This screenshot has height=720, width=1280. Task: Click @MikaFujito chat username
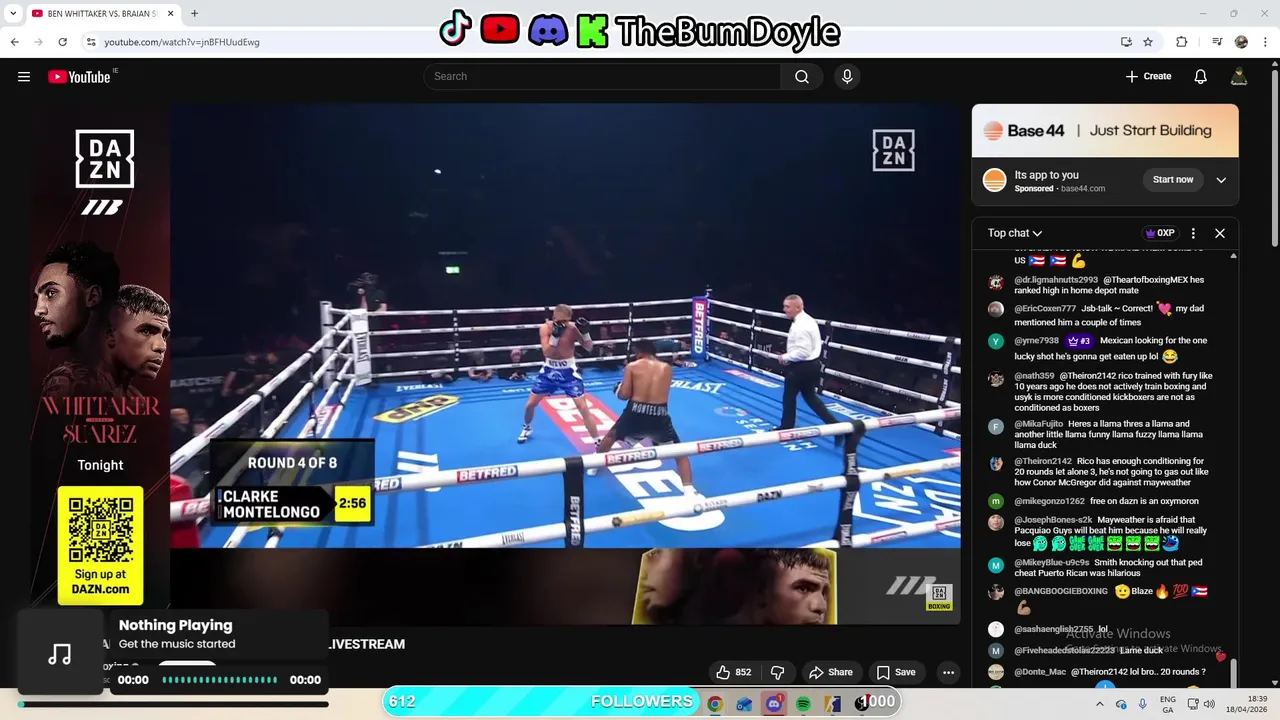pos(1038,424)
